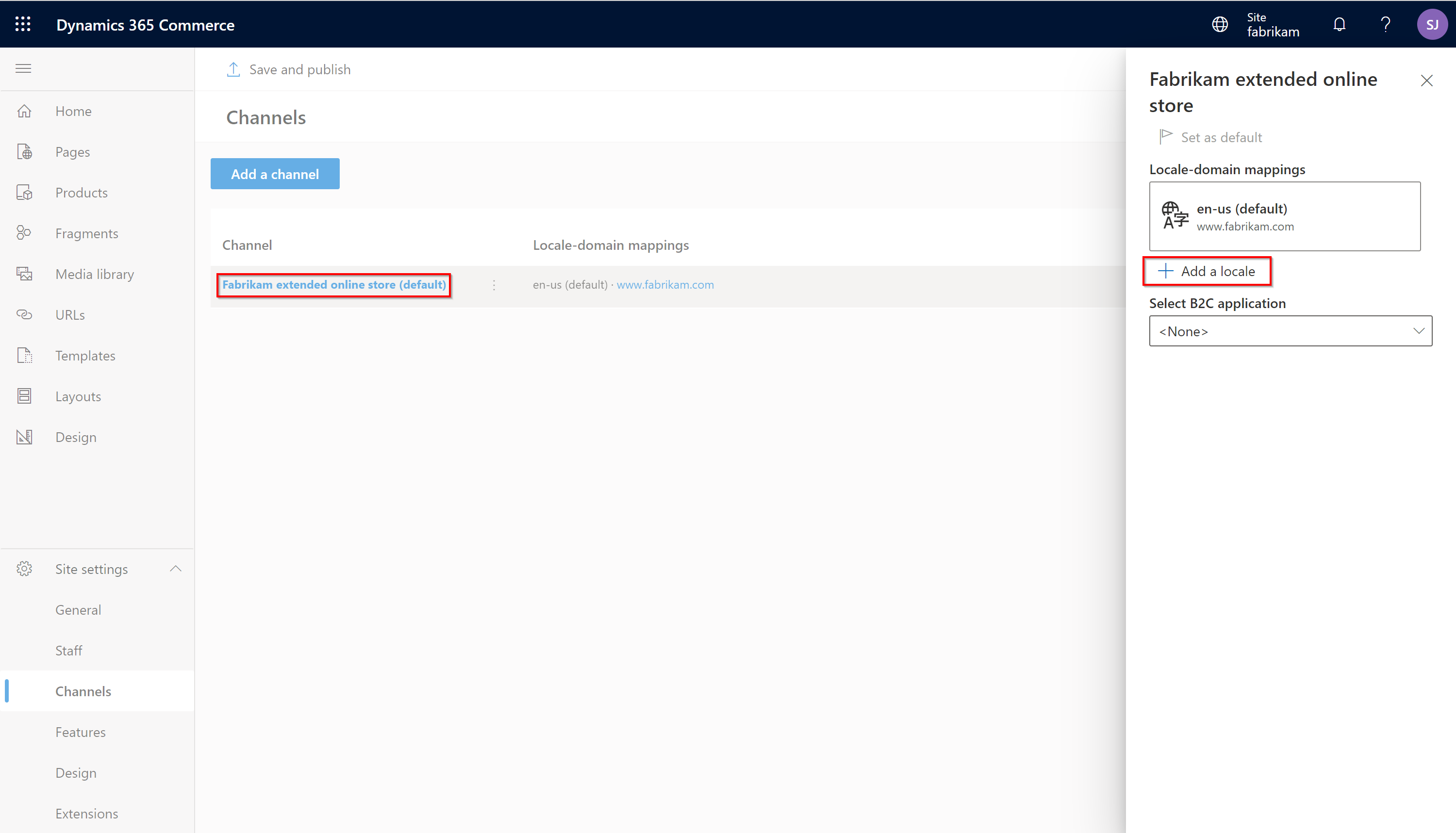This screenshot has height=833, width=1456.
Task: Select the General settings menu item
Action: tap(78, 609)
